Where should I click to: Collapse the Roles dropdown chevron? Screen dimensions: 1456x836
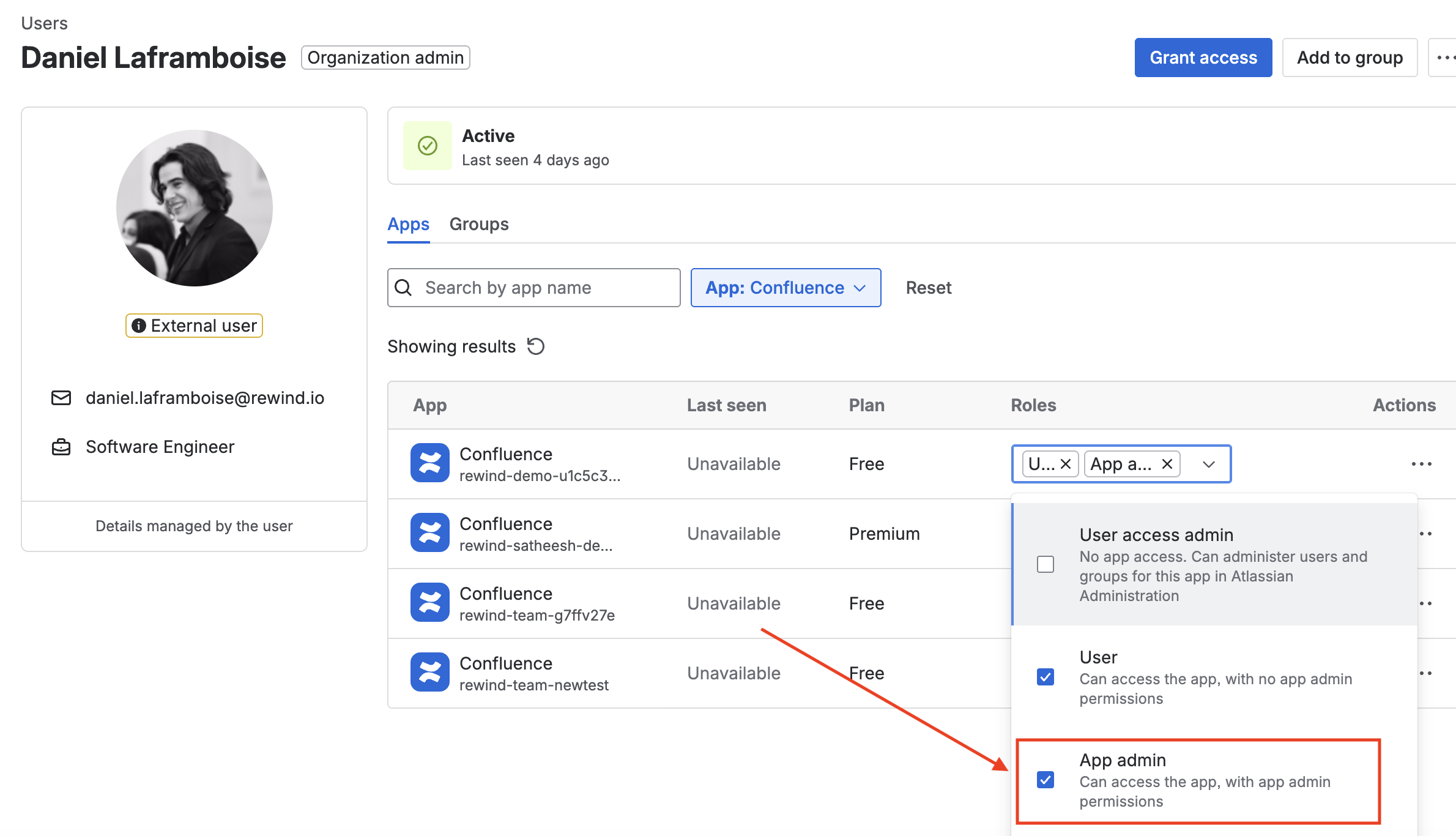click(x=1209, y=464)
